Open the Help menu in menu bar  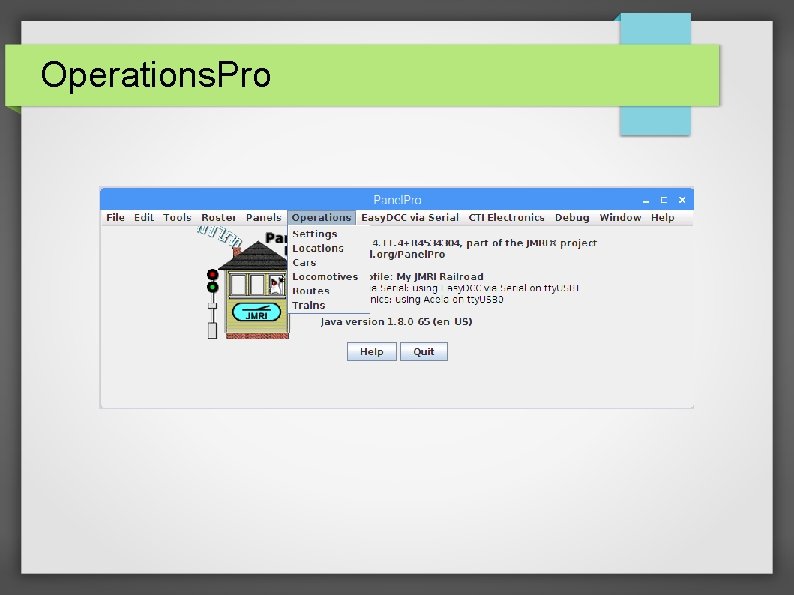coord(662,218)
